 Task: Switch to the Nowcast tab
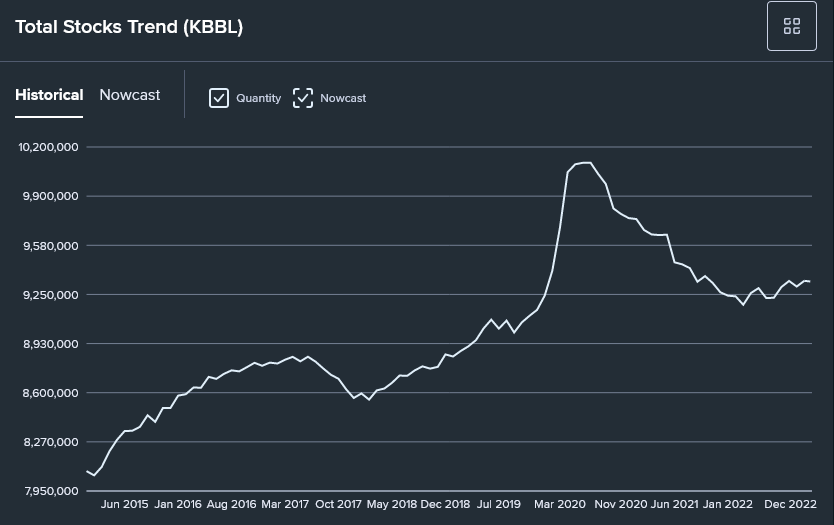coord(130,95)
